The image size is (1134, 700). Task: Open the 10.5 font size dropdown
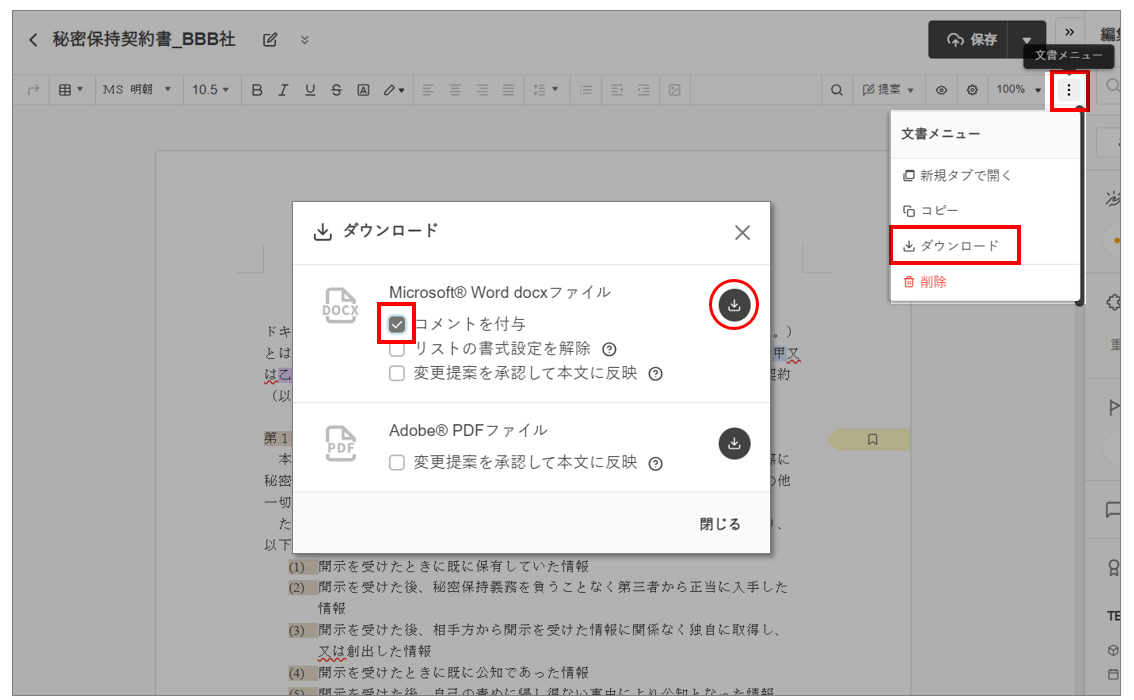pyautogui.click(x=210, y=90)
